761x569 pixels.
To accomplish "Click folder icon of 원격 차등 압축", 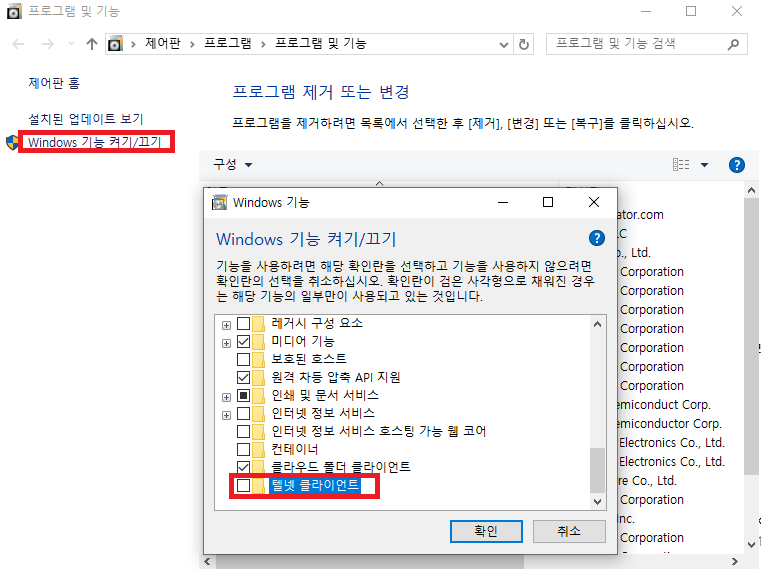I will click(259, 377).
